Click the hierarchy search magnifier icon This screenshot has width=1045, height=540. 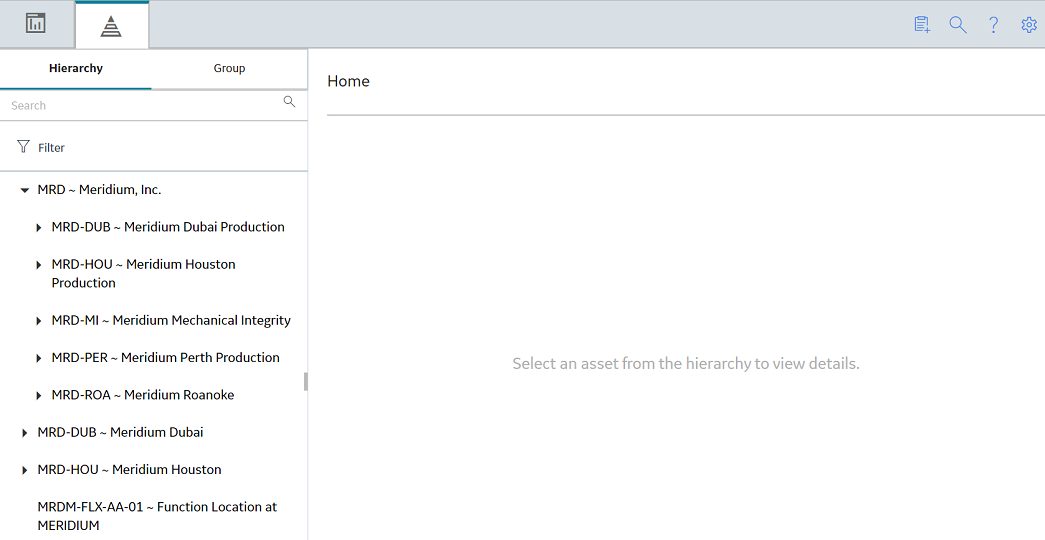point(289,101)
